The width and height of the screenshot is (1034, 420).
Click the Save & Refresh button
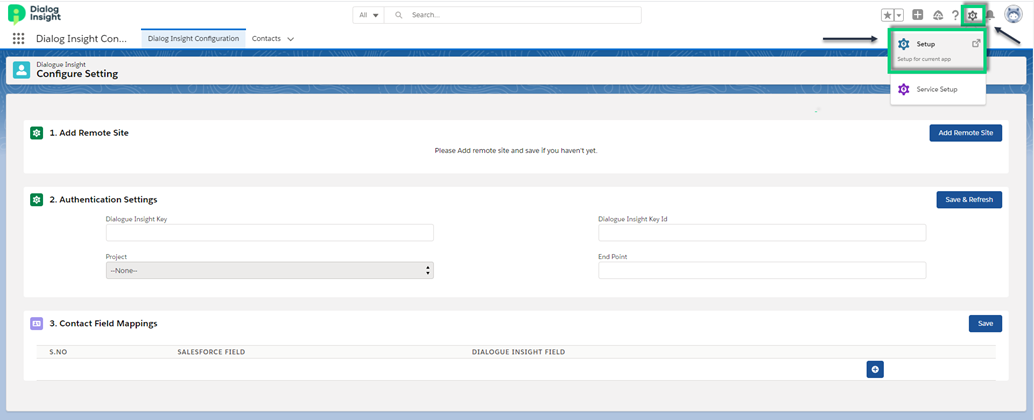(x=969, y=199)
